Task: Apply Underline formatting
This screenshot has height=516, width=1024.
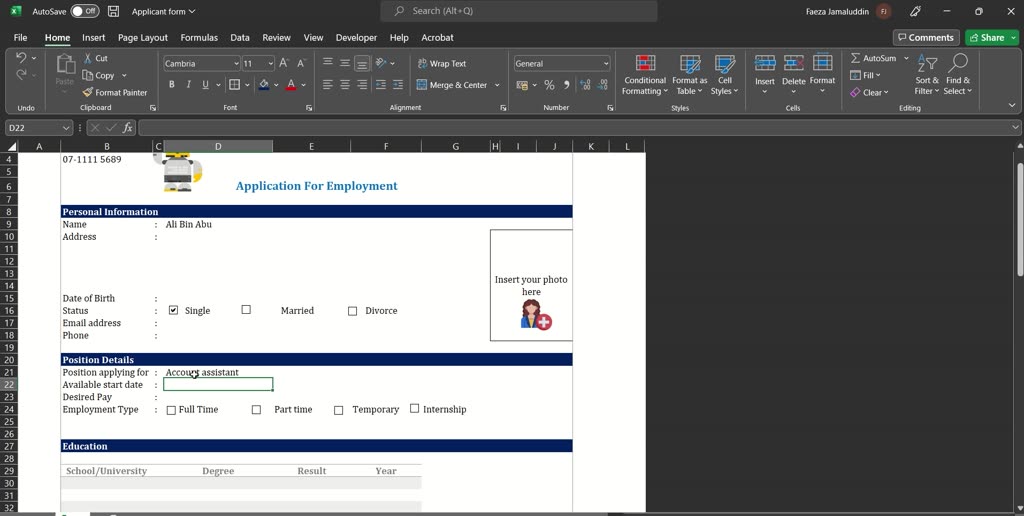Action: 205,84
